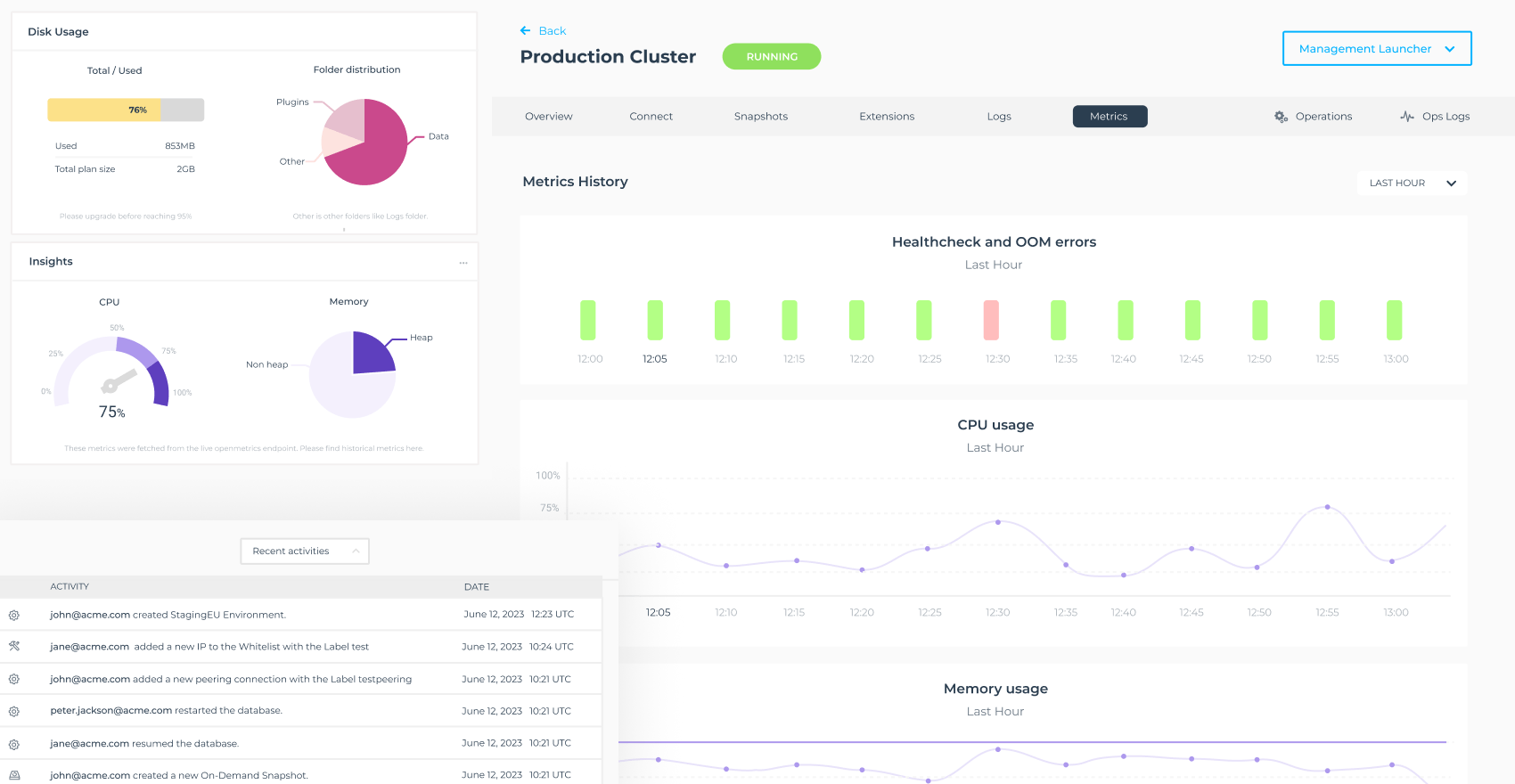Click the tools icon beside Whitelist IP activity
The width and height of the screenshot is (1515, 784).
click(x=14, y=647)
